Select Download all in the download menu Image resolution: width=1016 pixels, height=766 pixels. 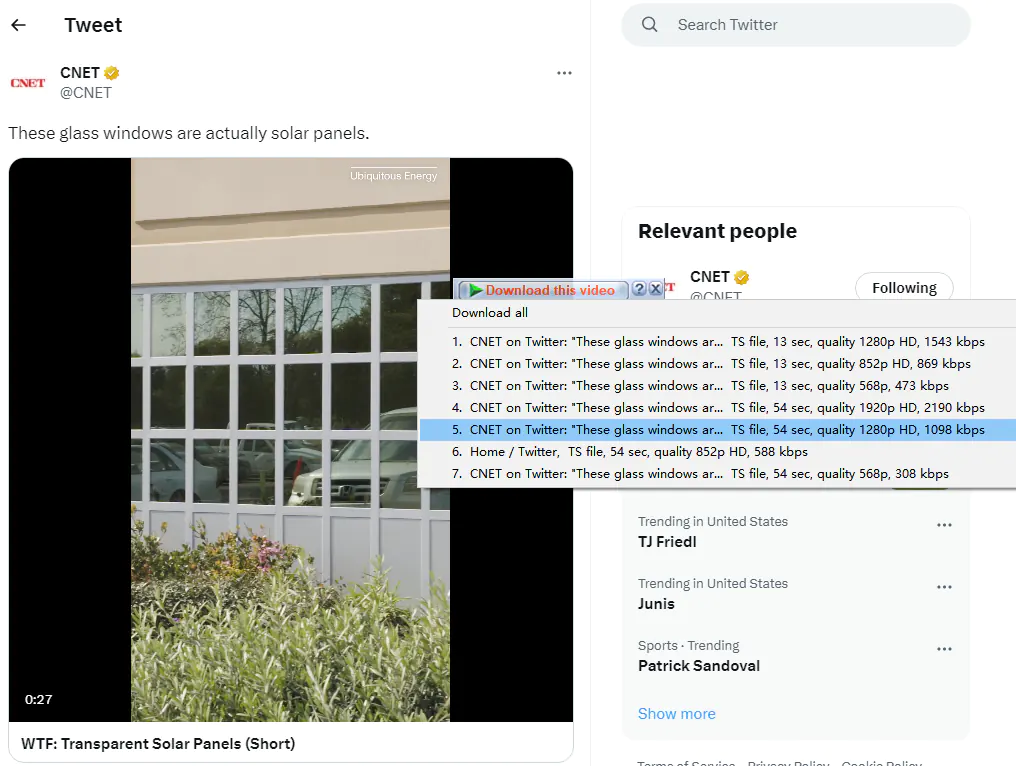(490, 313)
